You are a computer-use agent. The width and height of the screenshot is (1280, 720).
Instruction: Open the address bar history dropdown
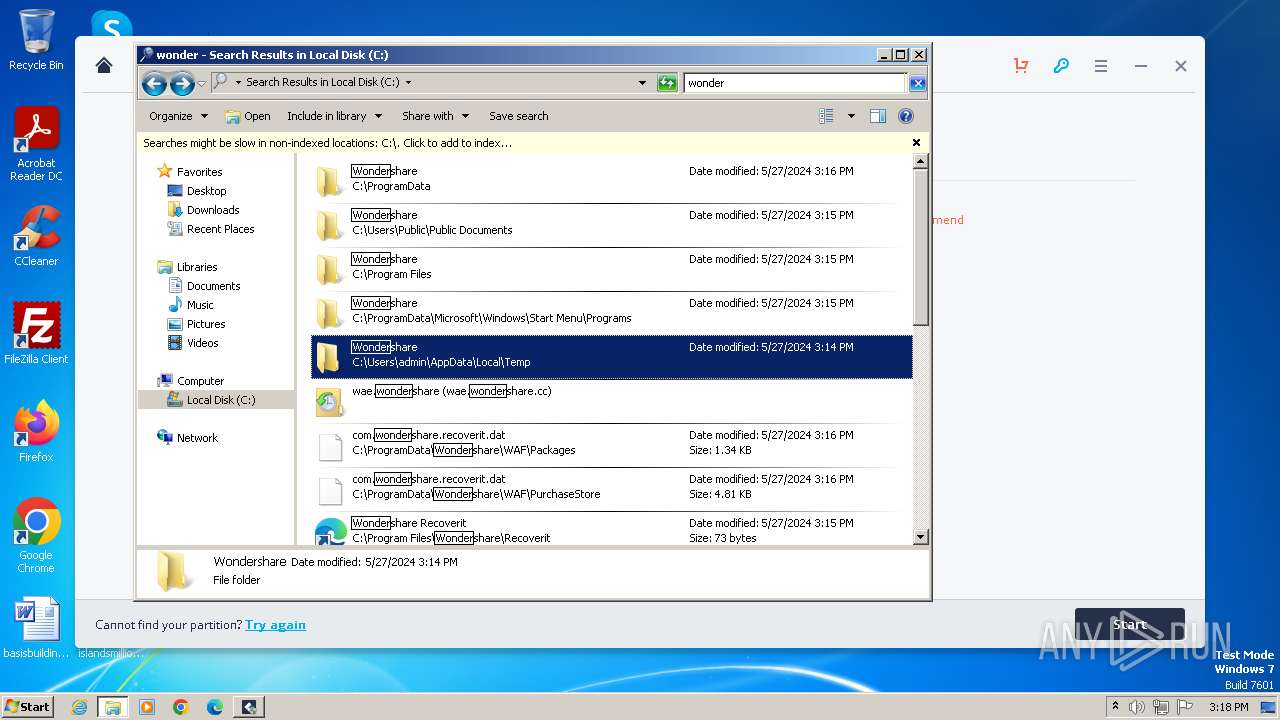642,83
